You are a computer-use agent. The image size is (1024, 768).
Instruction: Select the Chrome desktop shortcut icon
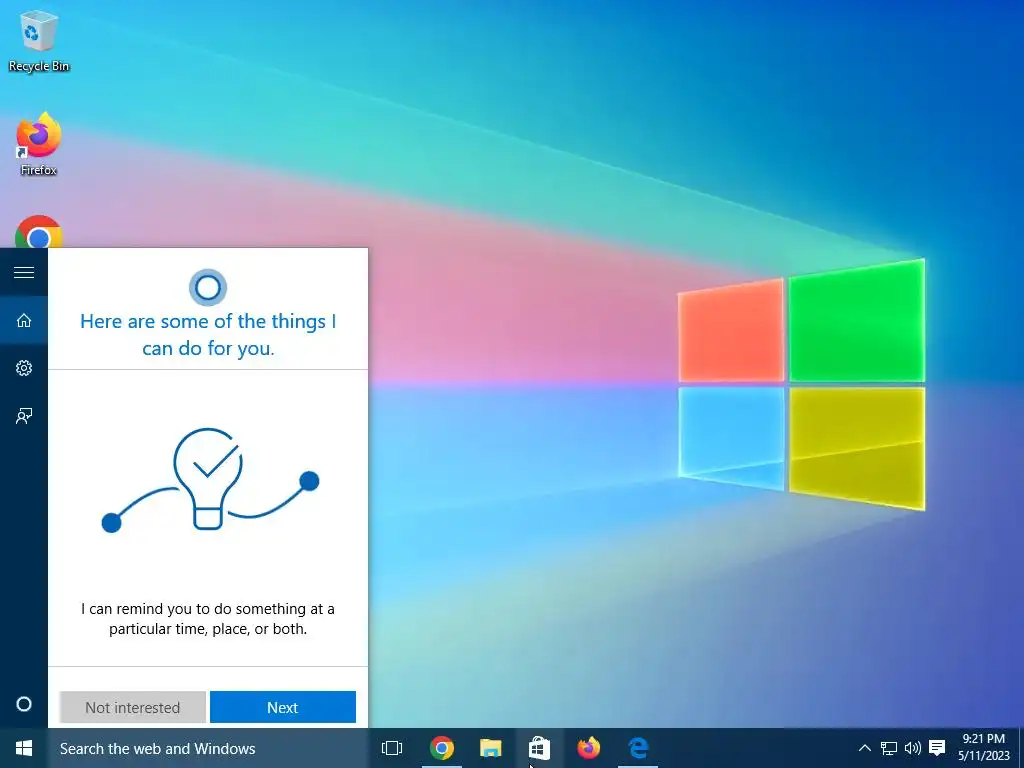pos(39,232)
